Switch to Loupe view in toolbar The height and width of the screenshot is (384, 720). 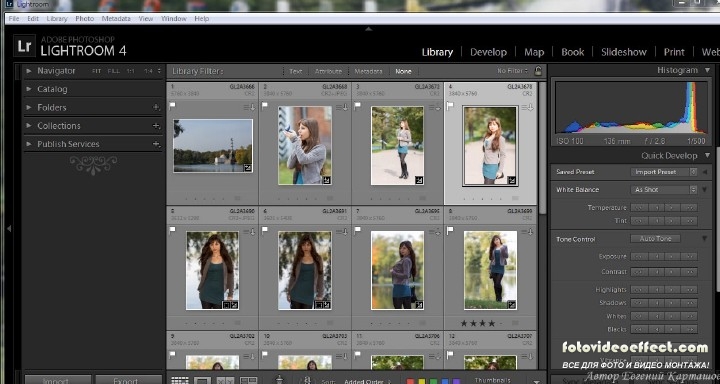pos(202,380)
